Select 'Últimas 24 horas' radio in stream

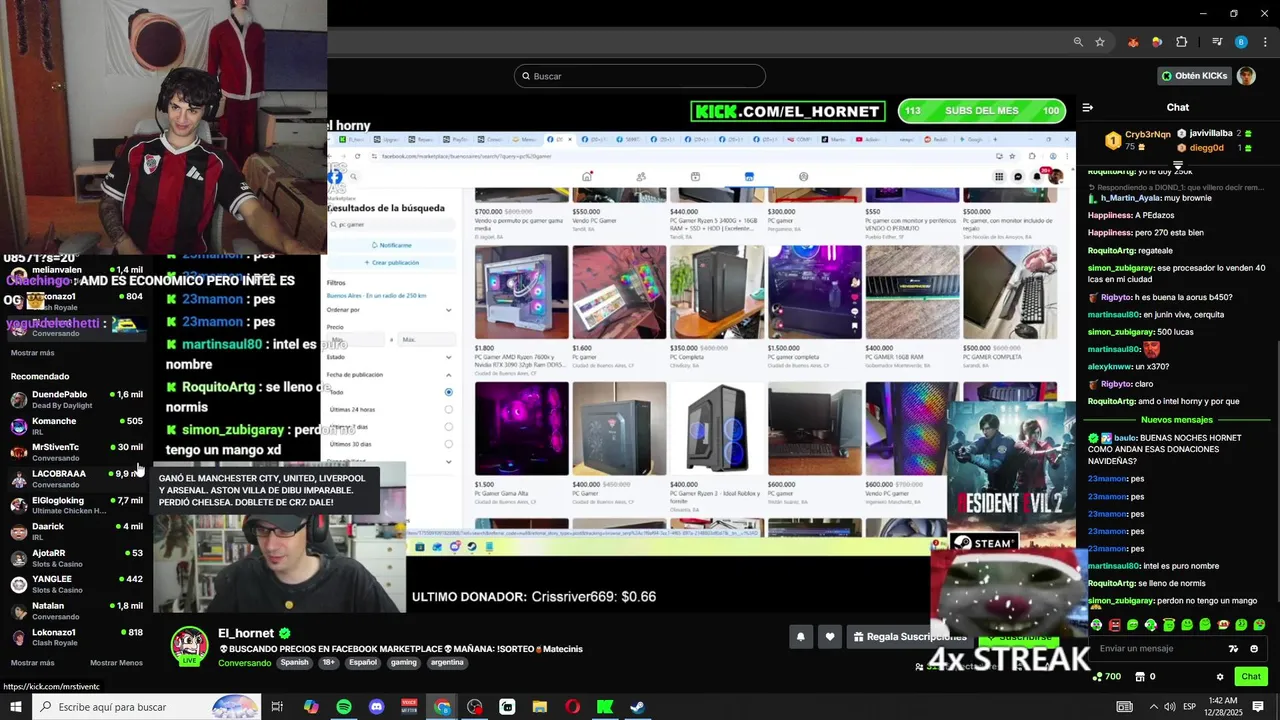[x=448, y=409]
